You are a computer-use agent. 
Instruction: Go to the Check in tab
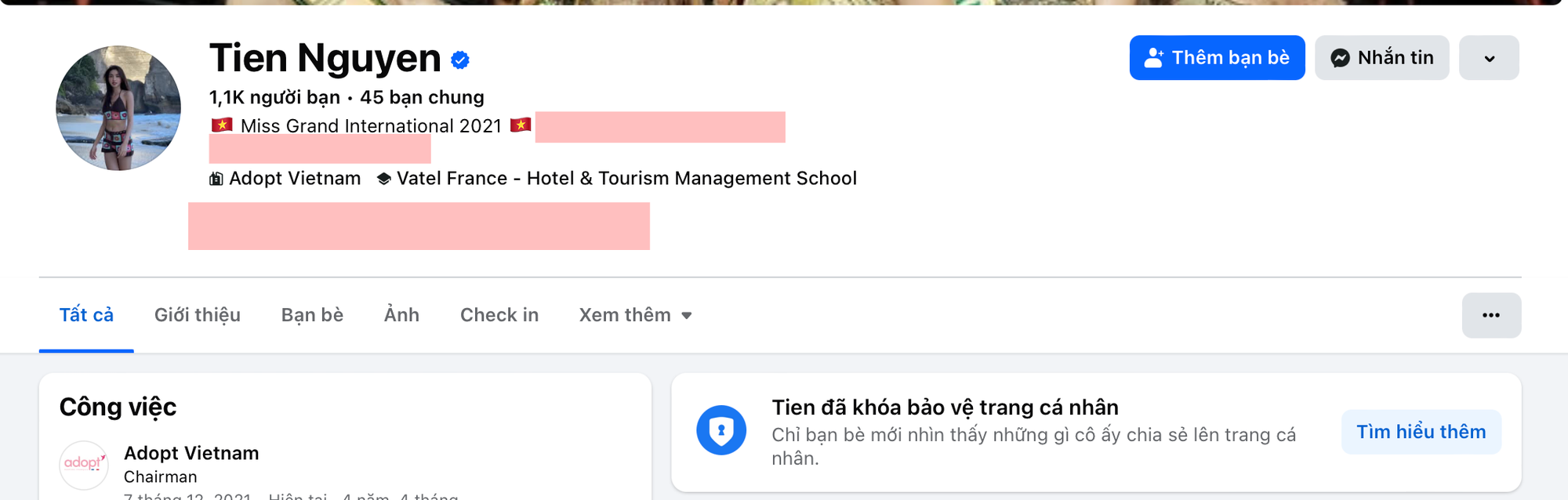coord(499,315)
